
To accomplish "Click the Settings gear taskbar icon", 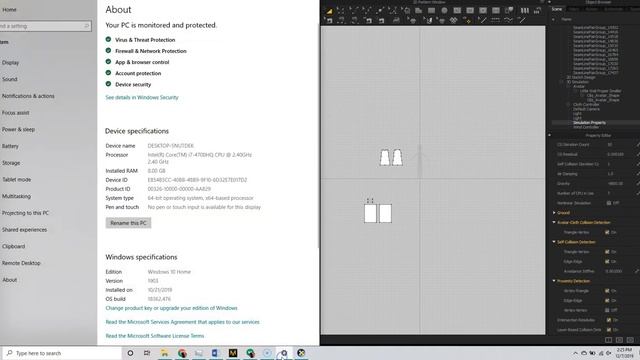I will coord(284,353).
